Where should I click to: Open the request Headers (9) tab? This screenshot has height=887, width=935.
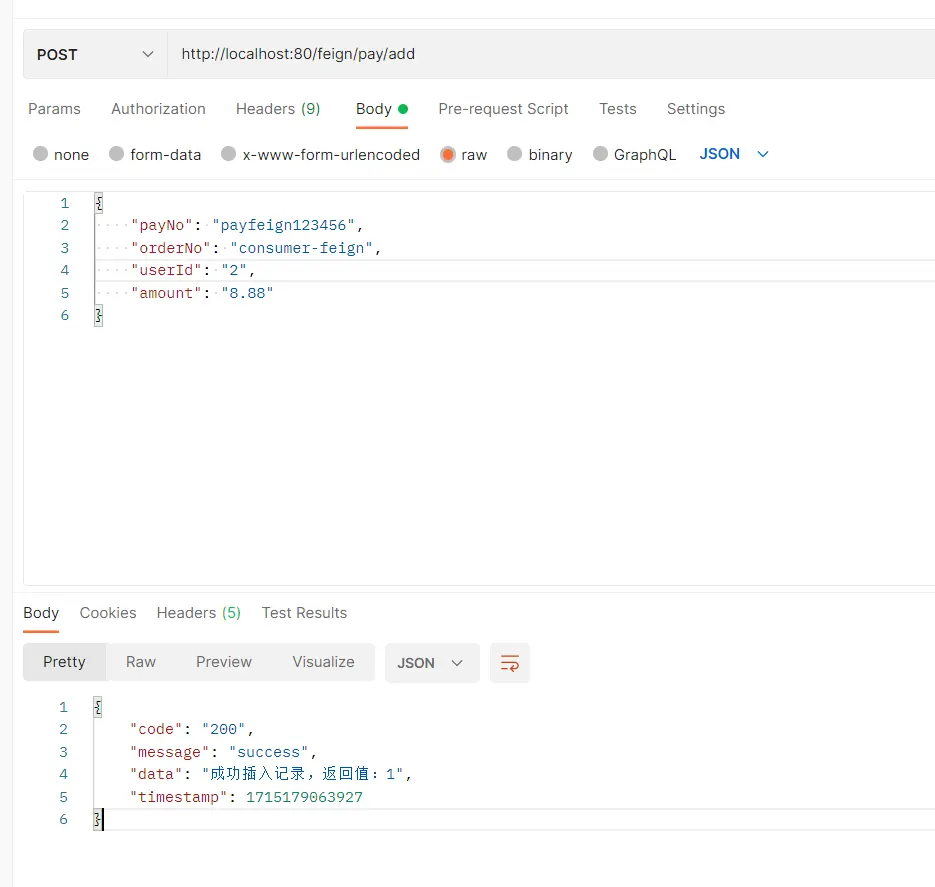click(278, 109)
